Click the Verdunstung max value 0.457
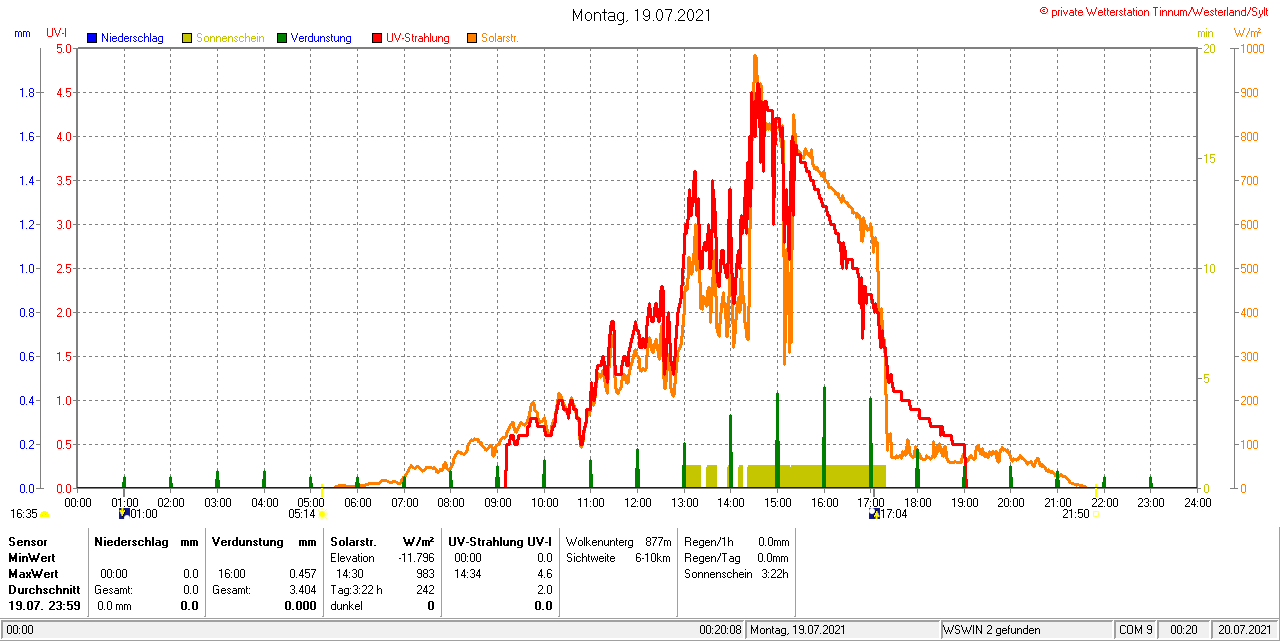The image size is (1280, 641). 301,574
